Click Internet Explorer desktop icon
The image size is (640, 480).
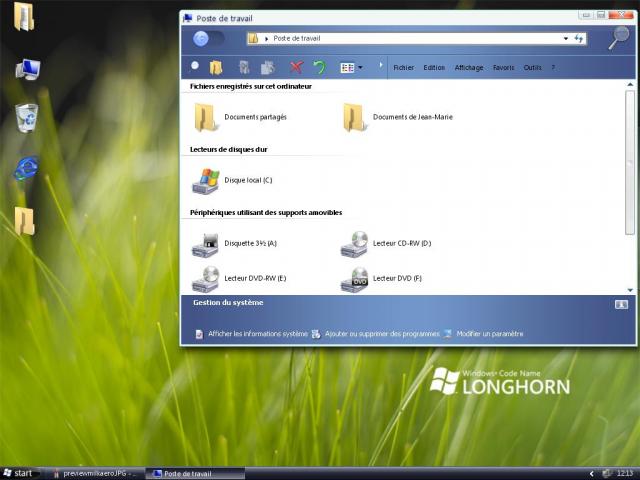pos(27,168)
